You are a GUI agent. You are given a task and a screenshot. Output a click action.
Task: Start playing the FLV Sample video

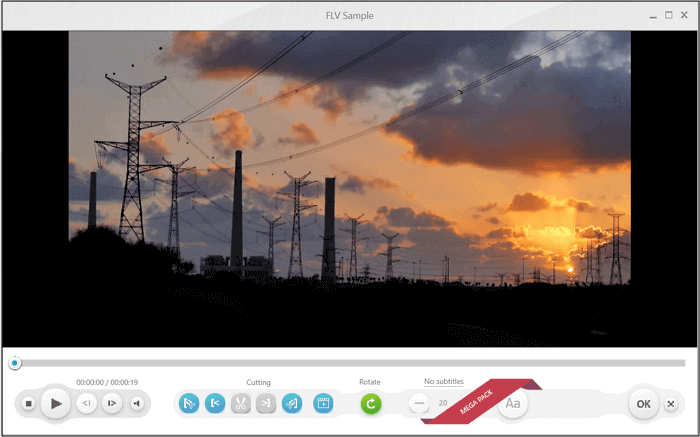point(57,404)
